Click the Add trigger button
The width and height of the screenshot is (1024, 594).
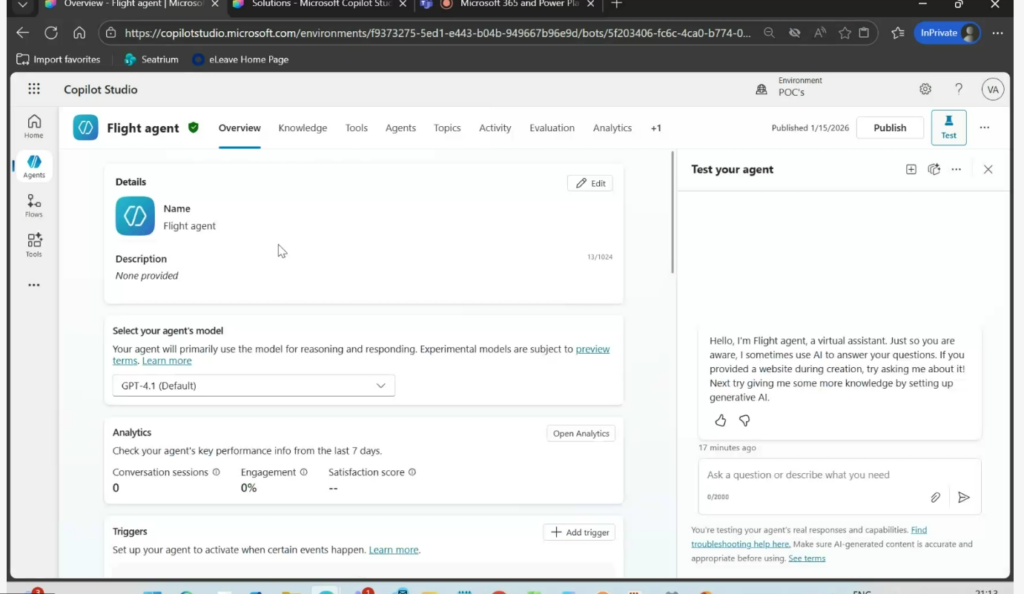click(x=579, y=532)
